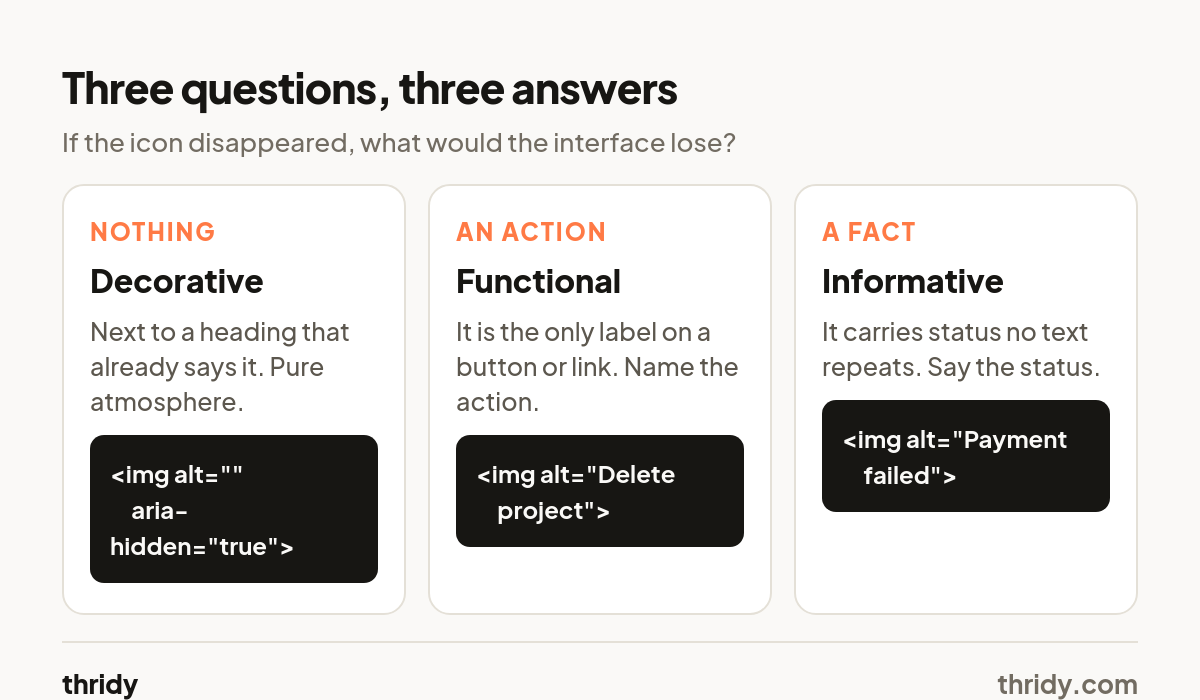Click the 'Pure atmosphere' description text

point(220,367)
